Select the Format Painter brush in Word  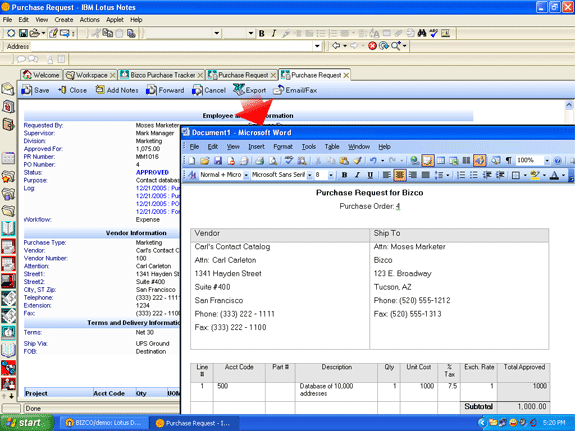[357, 160]
